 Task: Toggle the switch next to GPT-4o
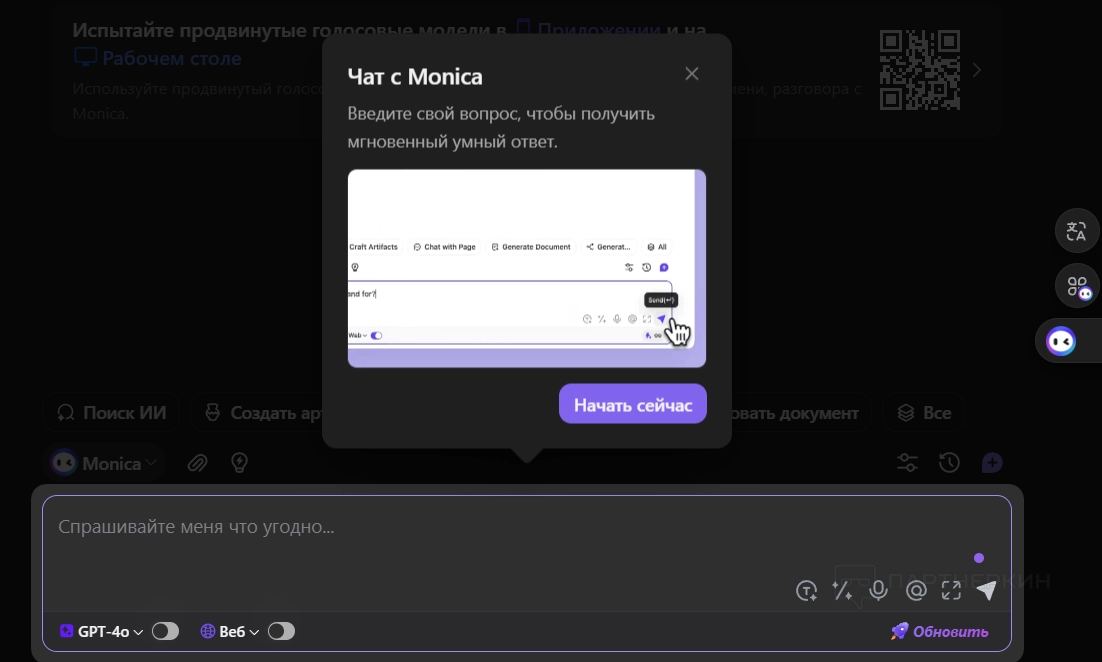(x=166, y=632)
